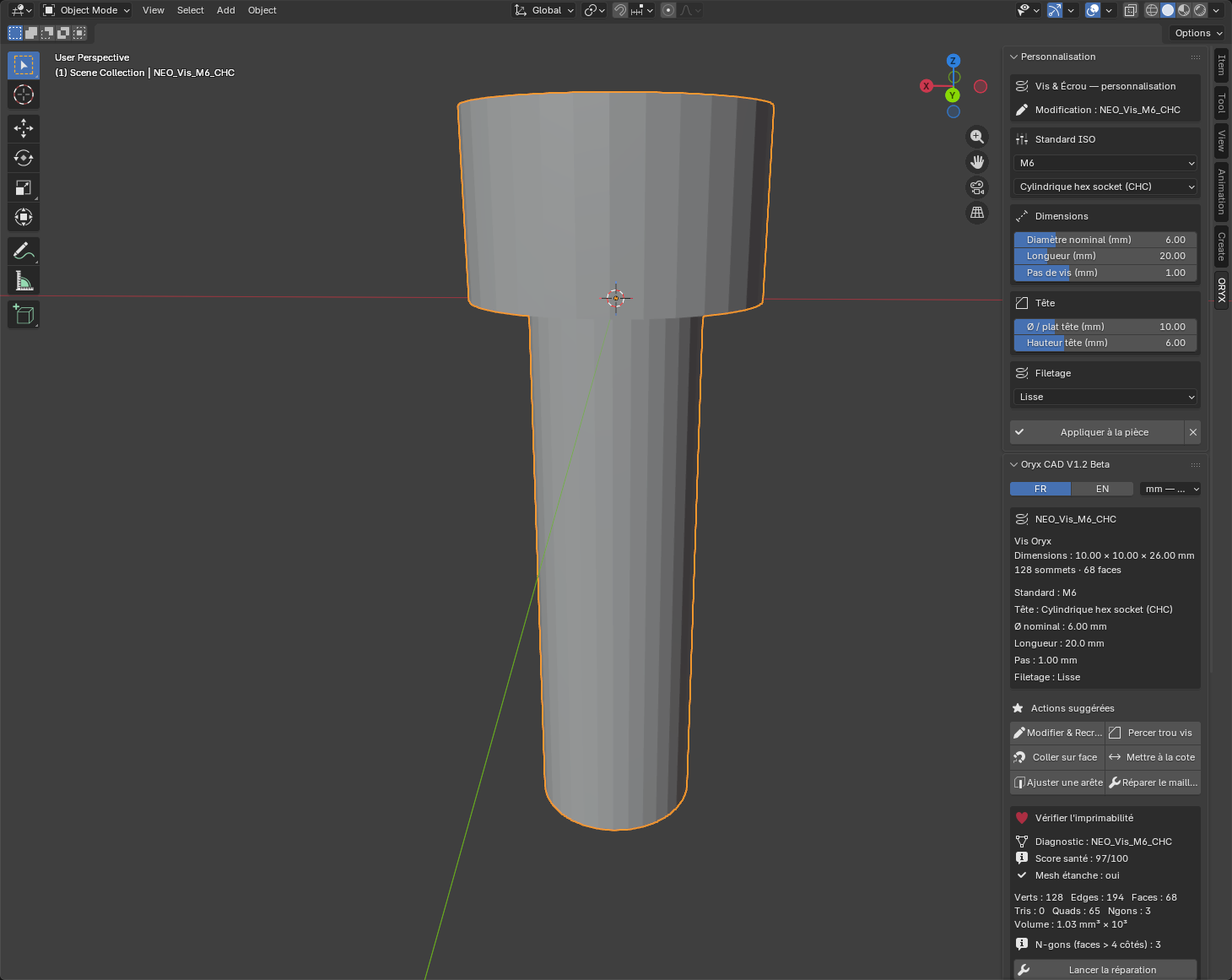1232x980 pixels.
Task: Click Percer trou vis button
Action: (1154, 733)
